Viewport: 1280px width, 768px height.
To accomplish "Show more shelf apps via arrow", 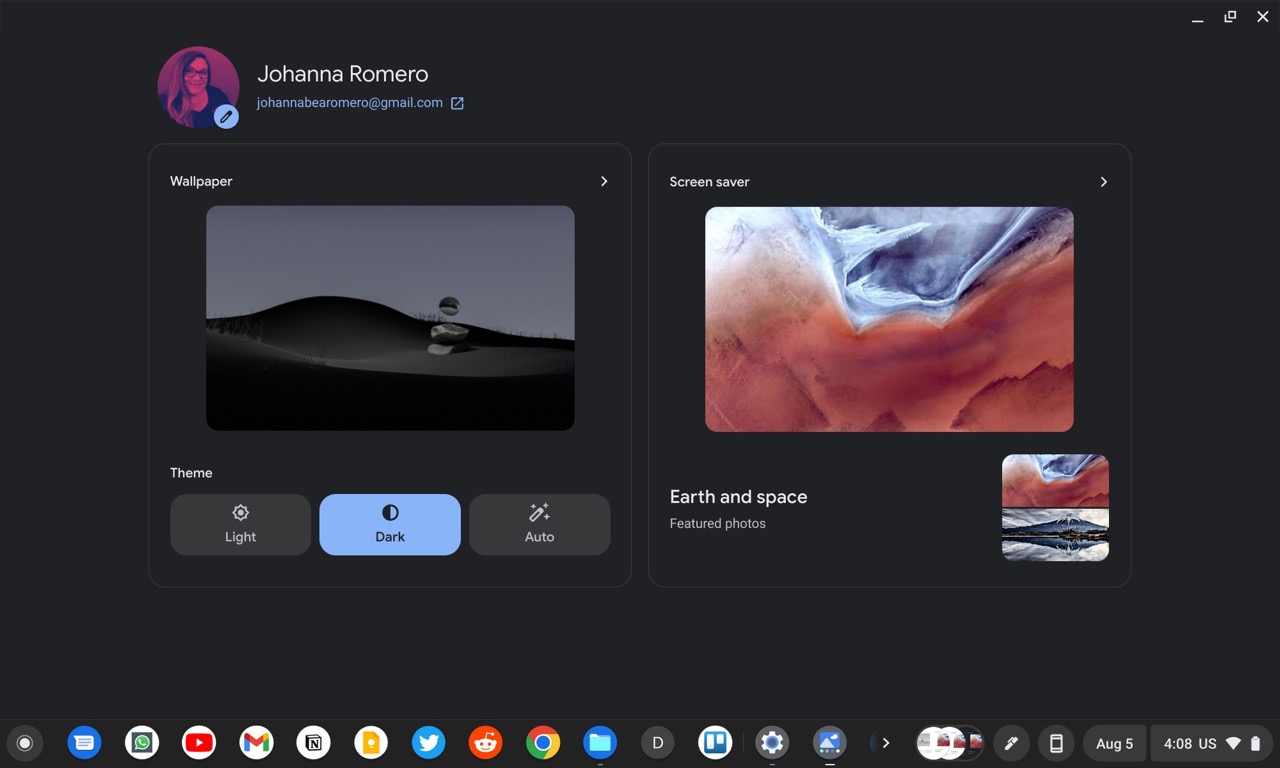I will click(885, 743).
